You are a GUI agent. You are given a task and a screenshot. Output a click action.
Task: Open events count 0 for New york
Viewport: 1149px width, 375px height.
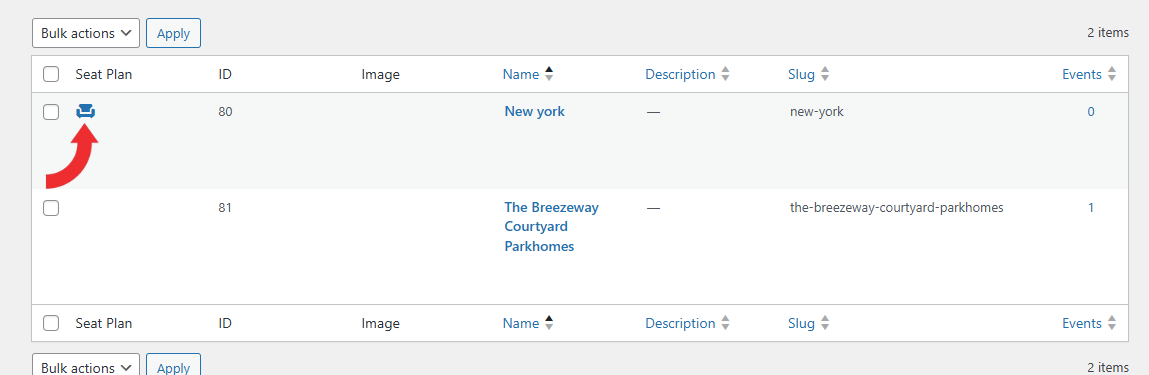click(x=1091, y=112)
